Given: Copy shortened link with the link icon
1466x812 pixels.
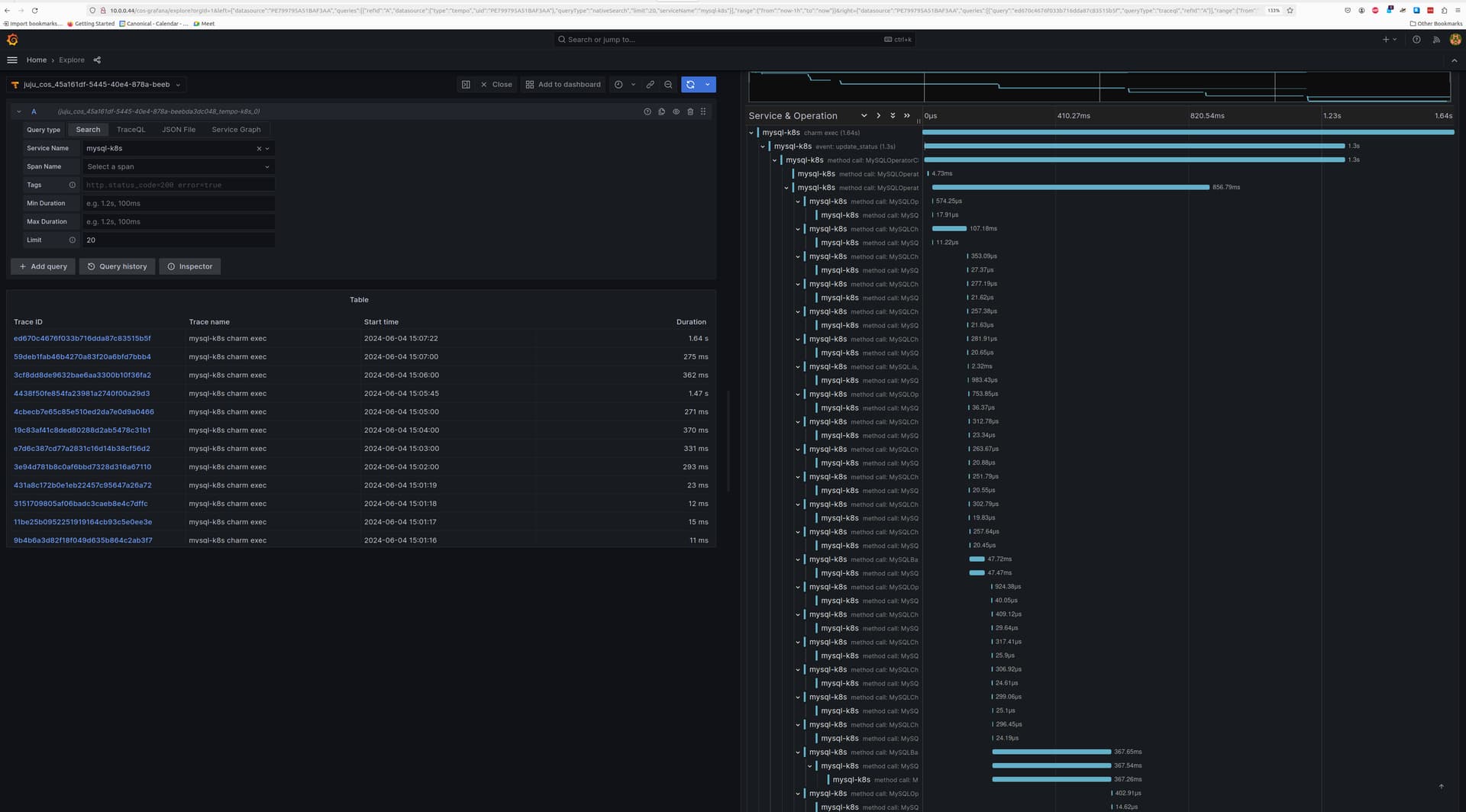Looking at the screenshot, I should [650, 85].
